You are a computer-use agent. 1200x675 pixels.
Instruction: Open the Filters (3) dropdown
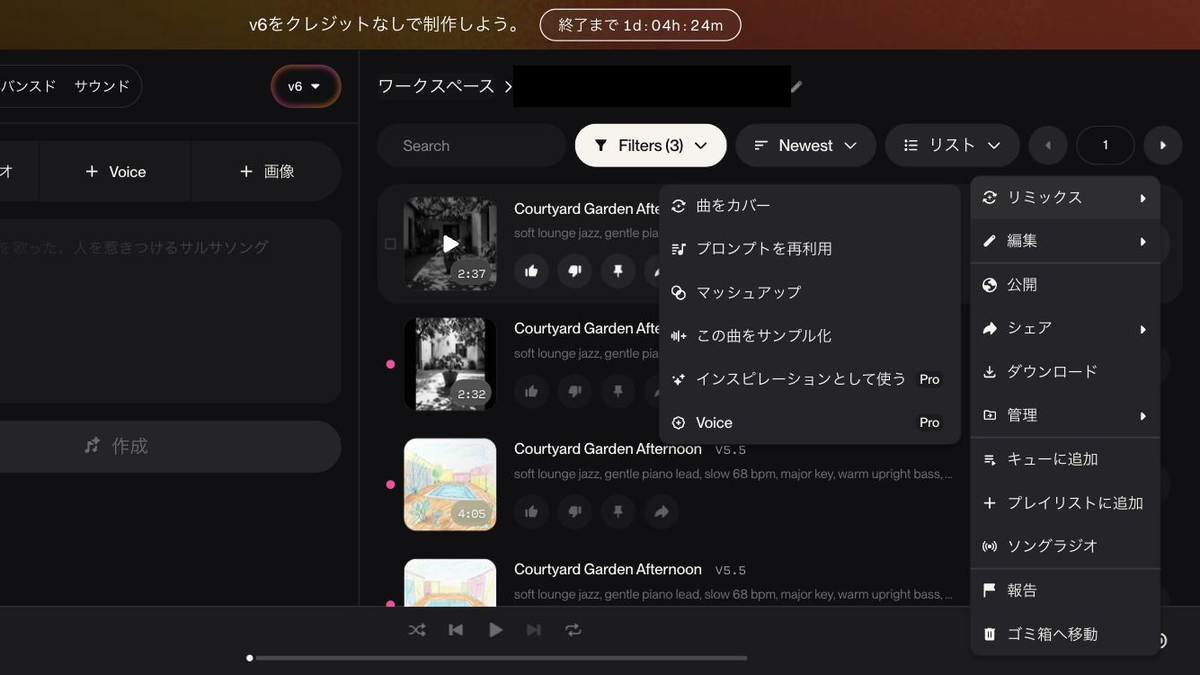(x=650, y=146)
